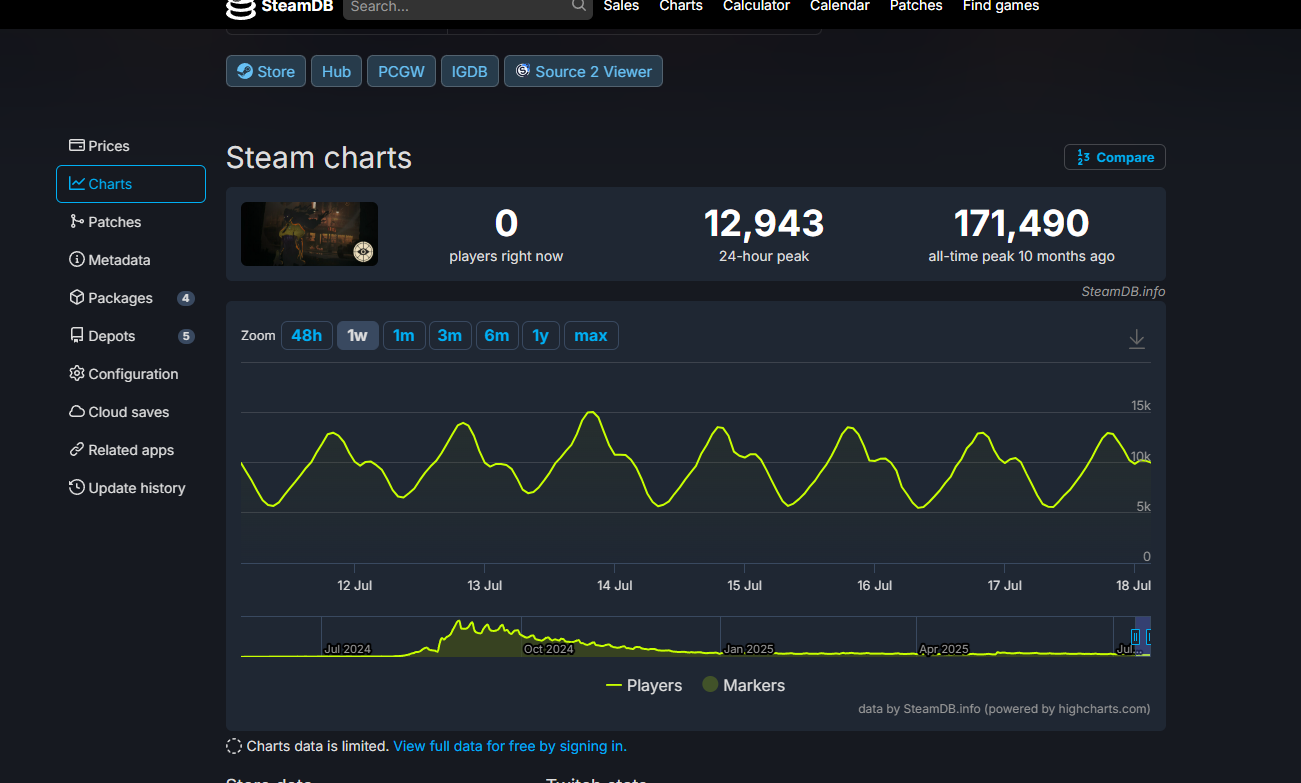Set chart zoom to 1m

pyautogui.click(x=404, y=335)
